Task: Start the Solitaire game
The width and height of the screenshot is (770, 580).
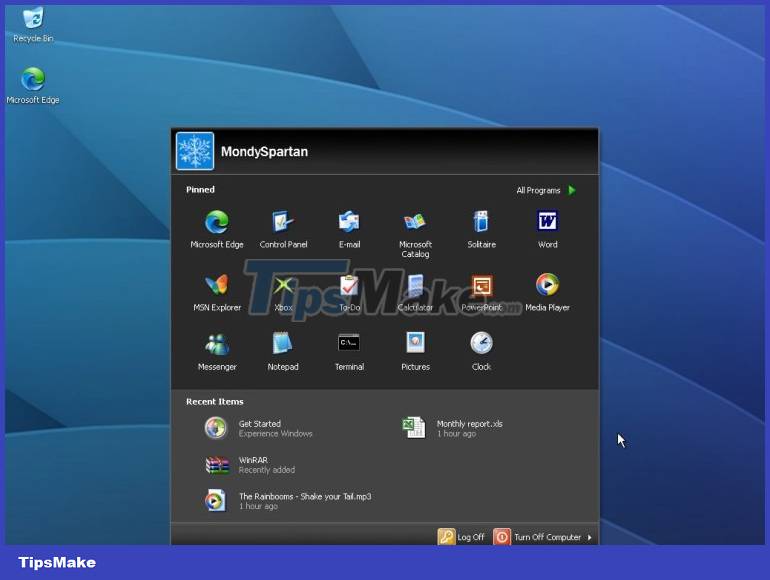Action: [x=481, y=229]
